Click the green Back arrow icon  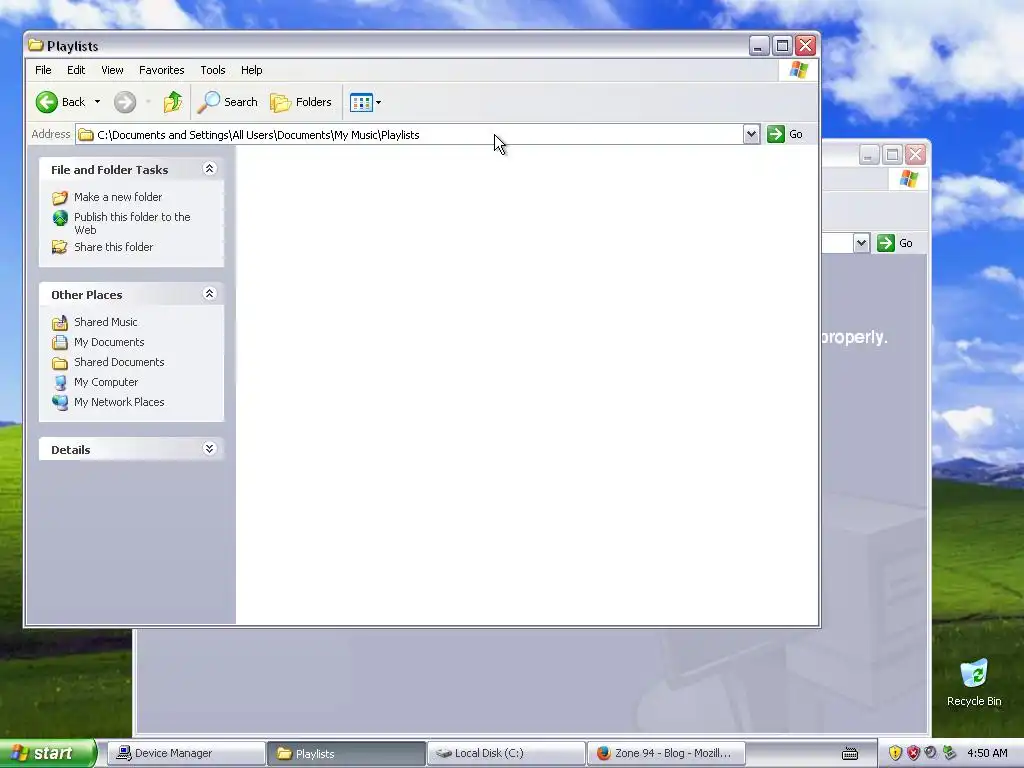[x=46, y=102]
